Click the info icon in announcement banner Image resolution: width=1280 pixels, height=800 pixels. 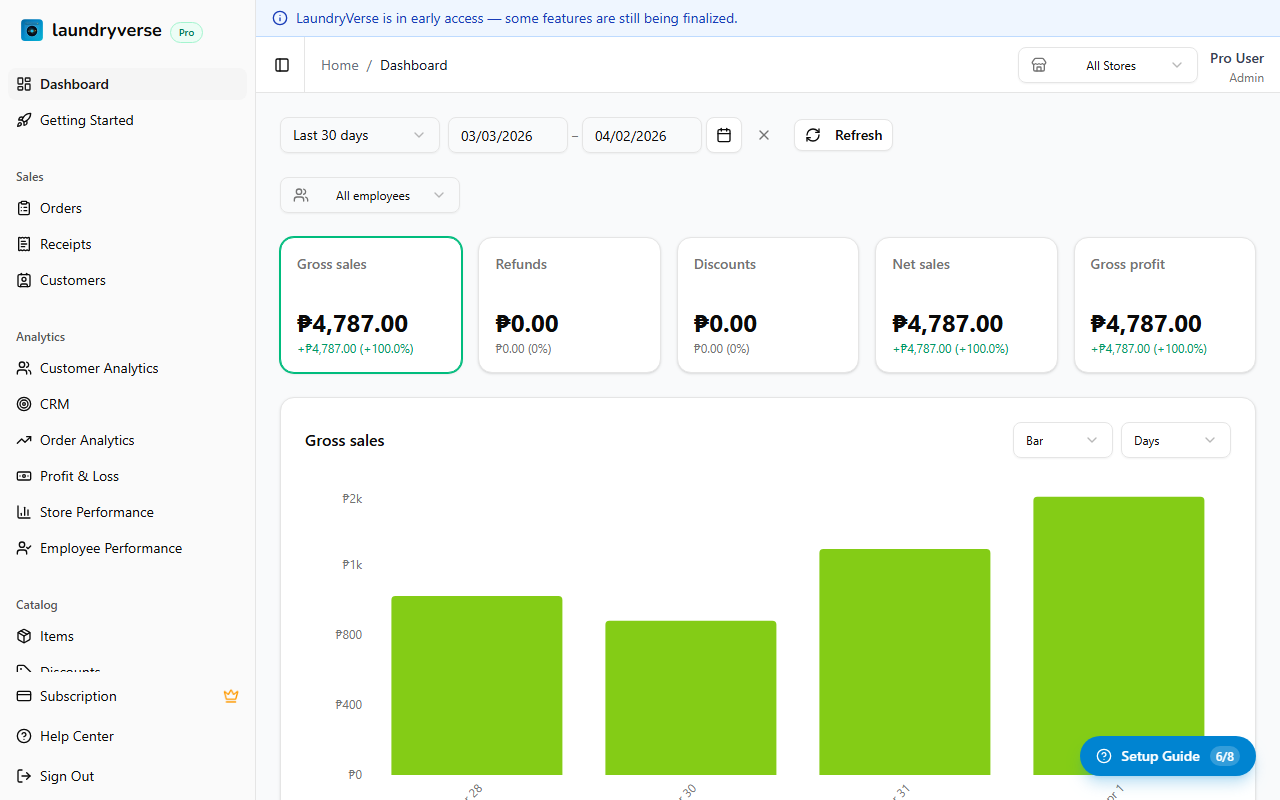point(280,18)
